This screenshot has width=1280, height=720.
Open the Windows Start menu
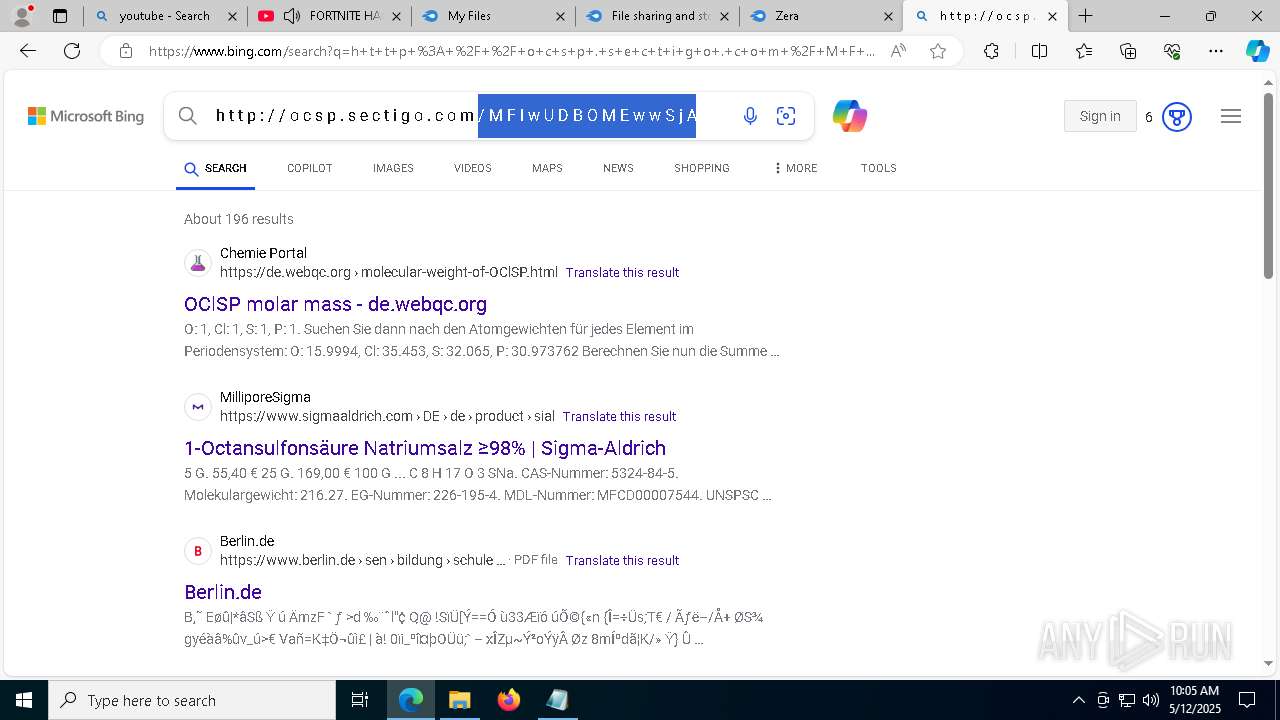[24, 700]
